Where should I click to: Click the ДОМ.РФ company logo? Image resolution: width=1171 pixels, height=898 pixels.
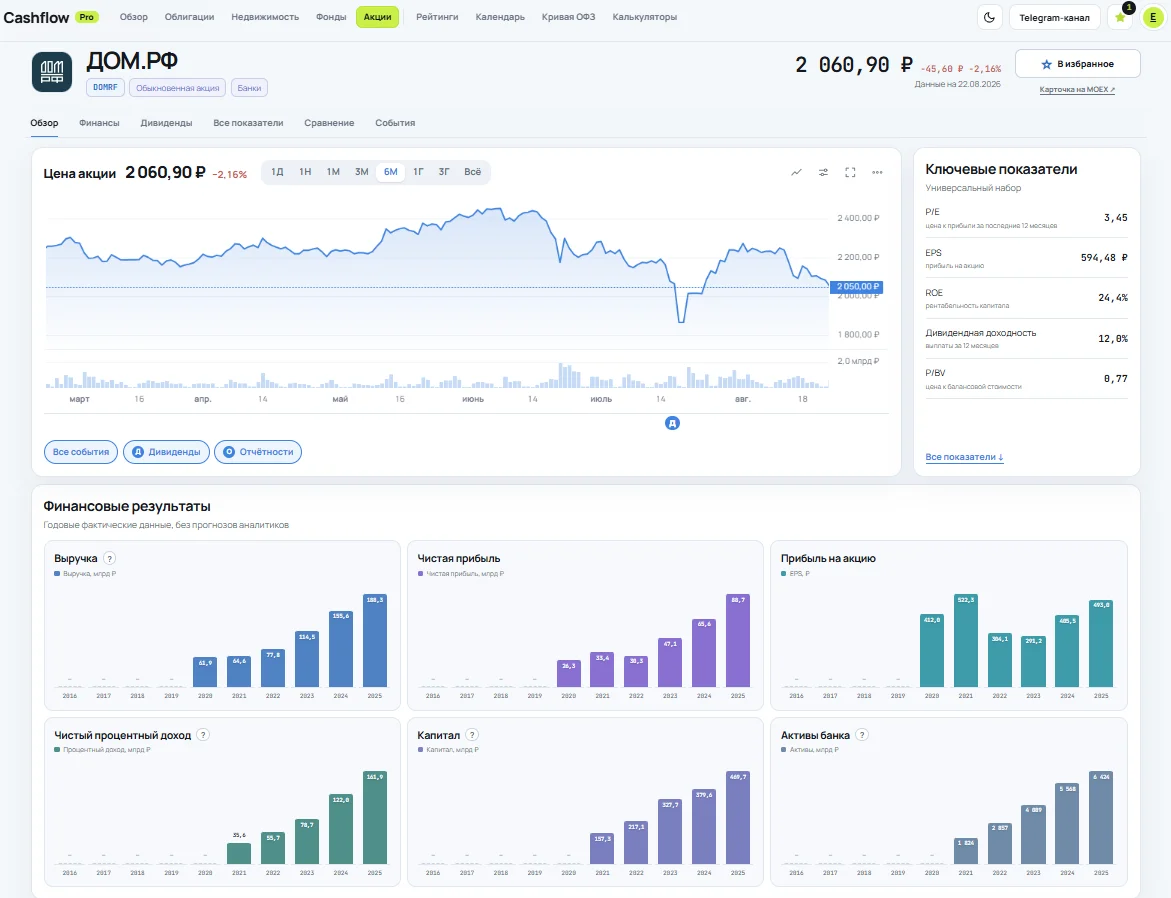tap(52, 72)
